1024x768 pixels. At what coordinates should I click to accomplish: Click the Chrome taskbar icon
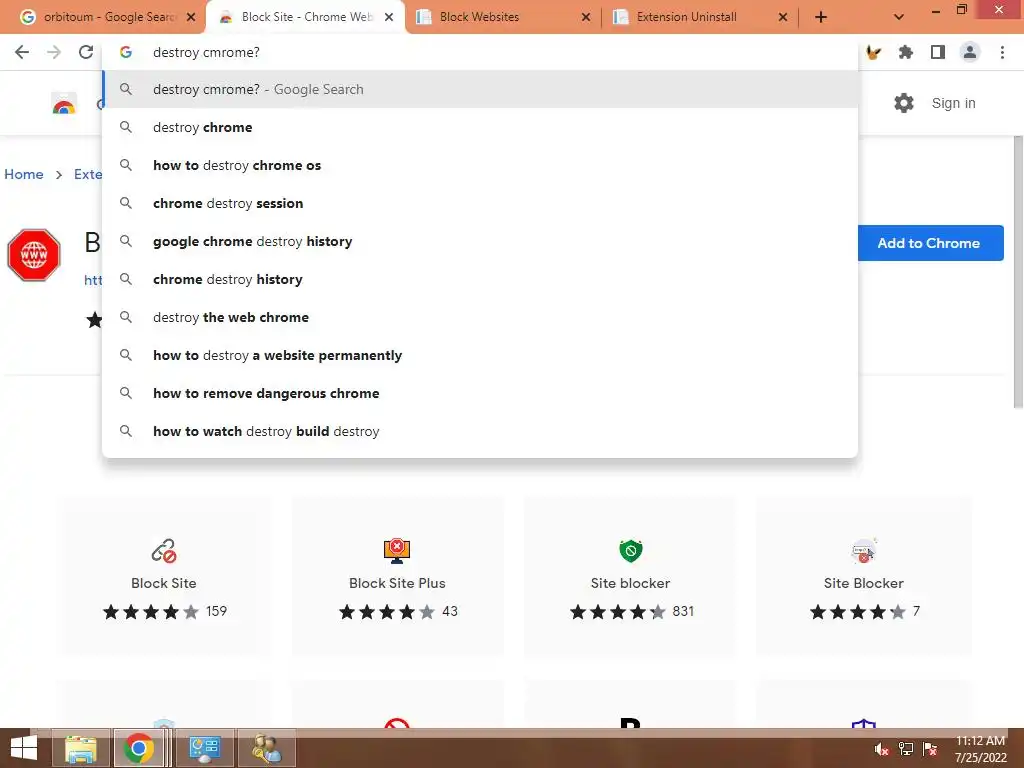pos(138,748)
